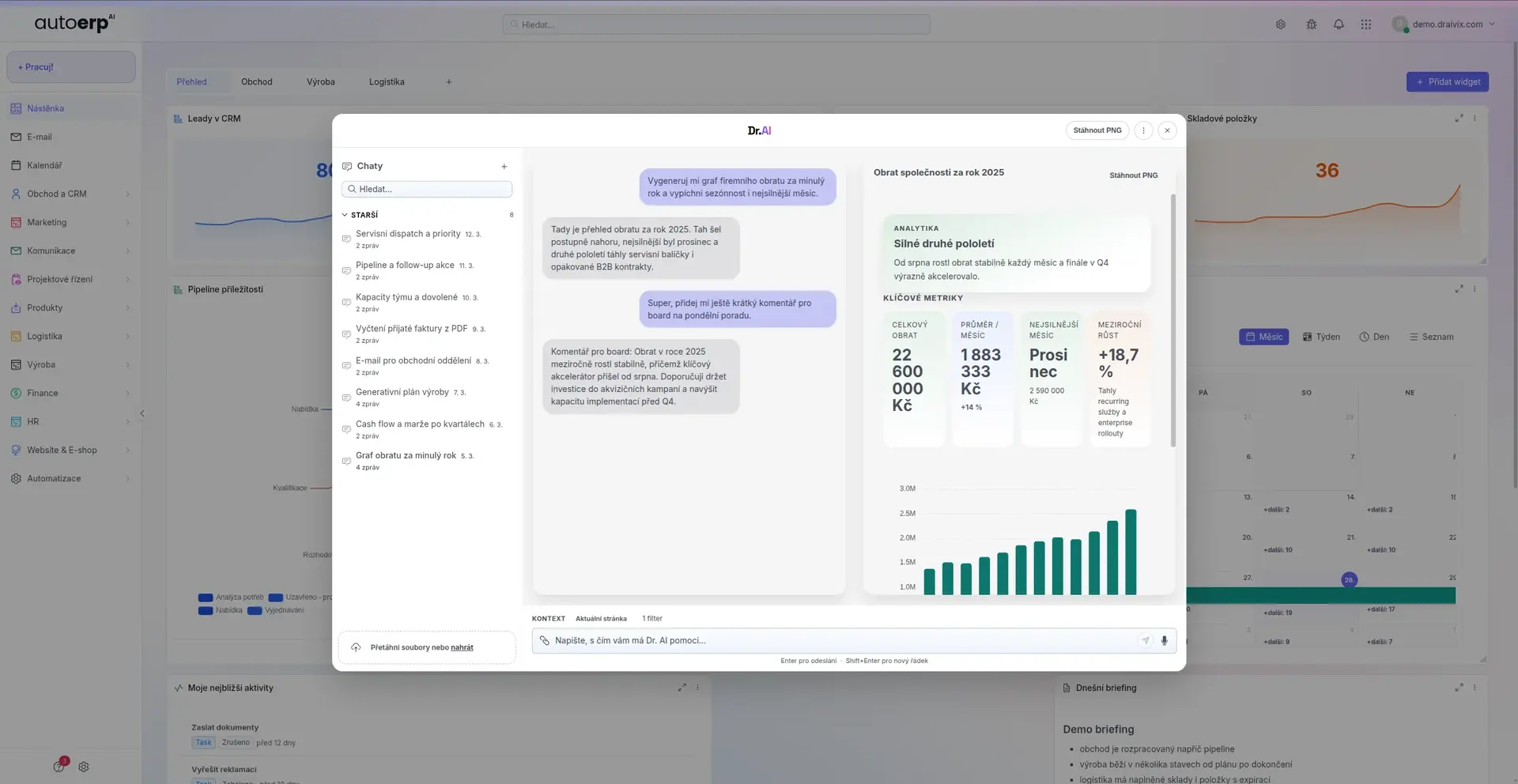
Task: Switch to the Výroba dashboard tab
Action: click(320, 82)
